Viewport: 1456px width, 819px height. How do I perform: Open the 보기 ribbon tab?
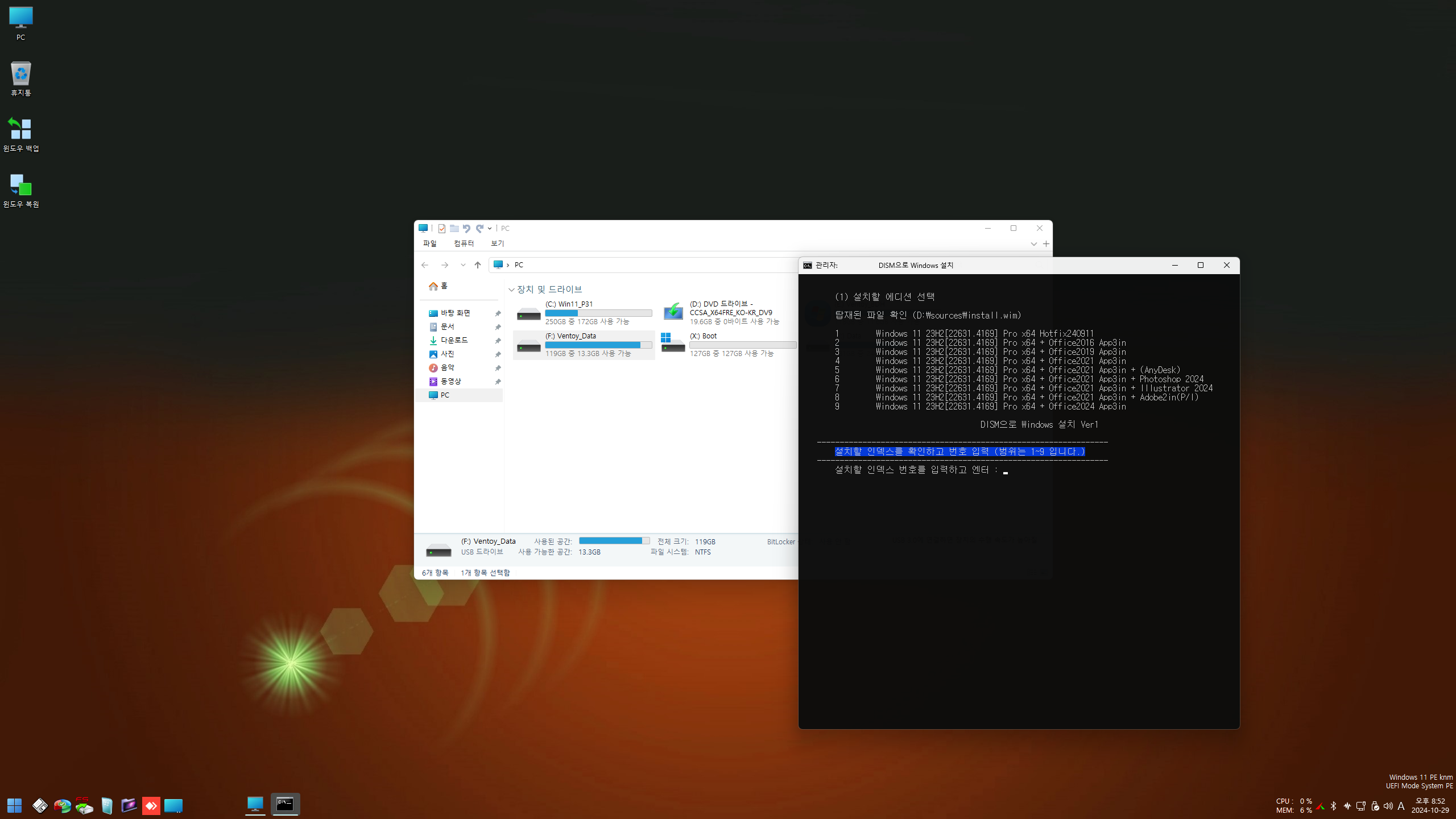[498, 243]
